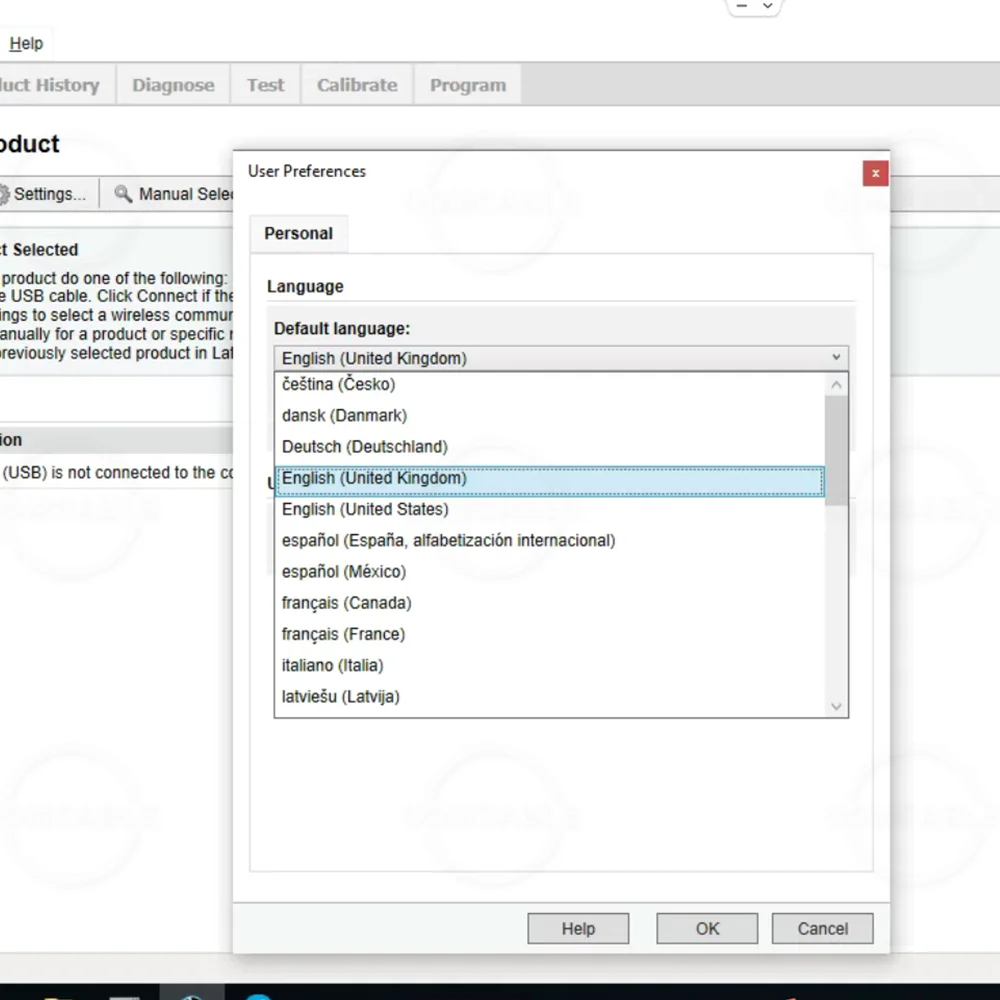
Task: Click the top chevron down icon
Action: click(x=768, y=6)
